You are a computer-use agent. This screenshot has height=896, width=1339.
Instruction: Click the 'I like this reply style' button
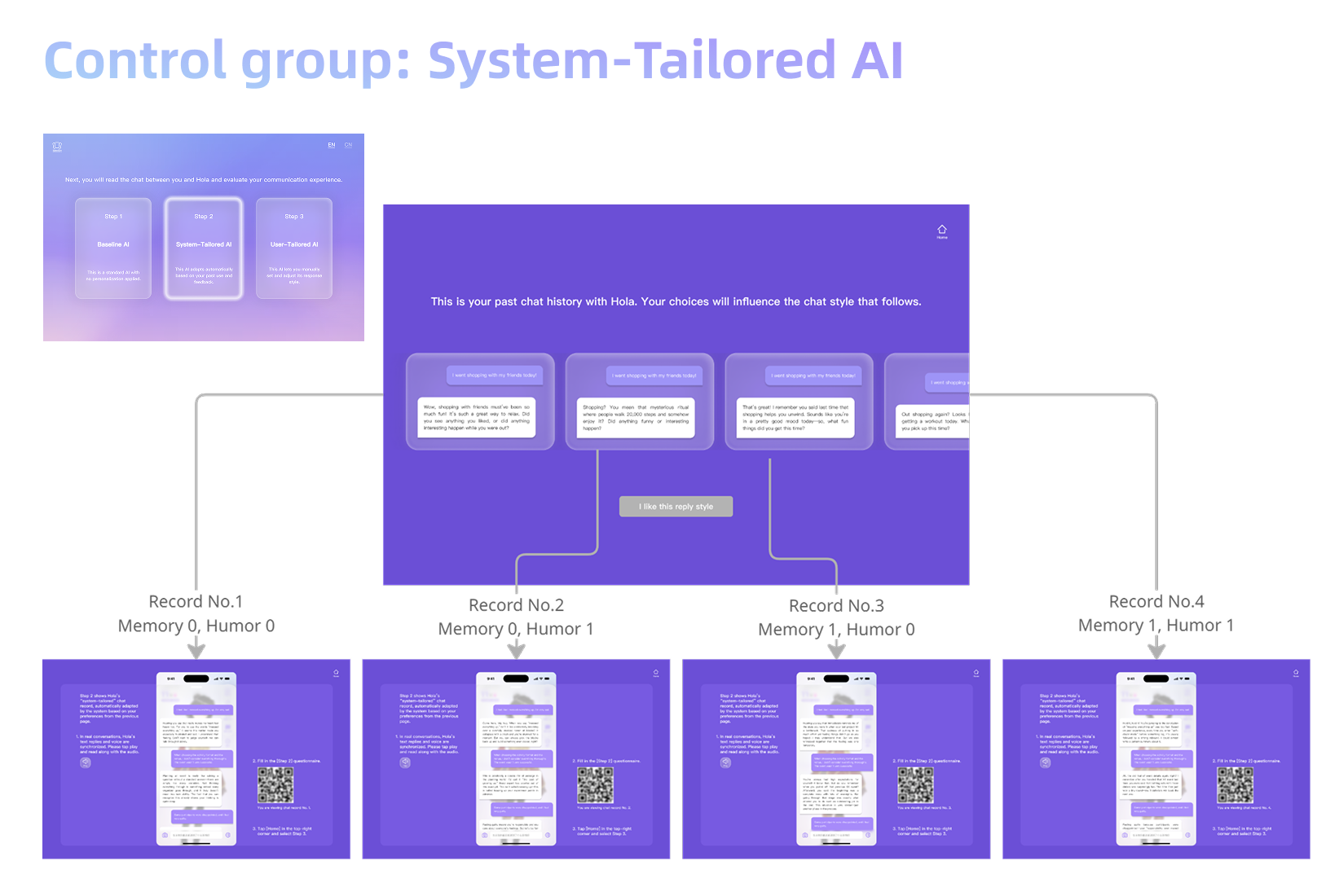point(676,507)
